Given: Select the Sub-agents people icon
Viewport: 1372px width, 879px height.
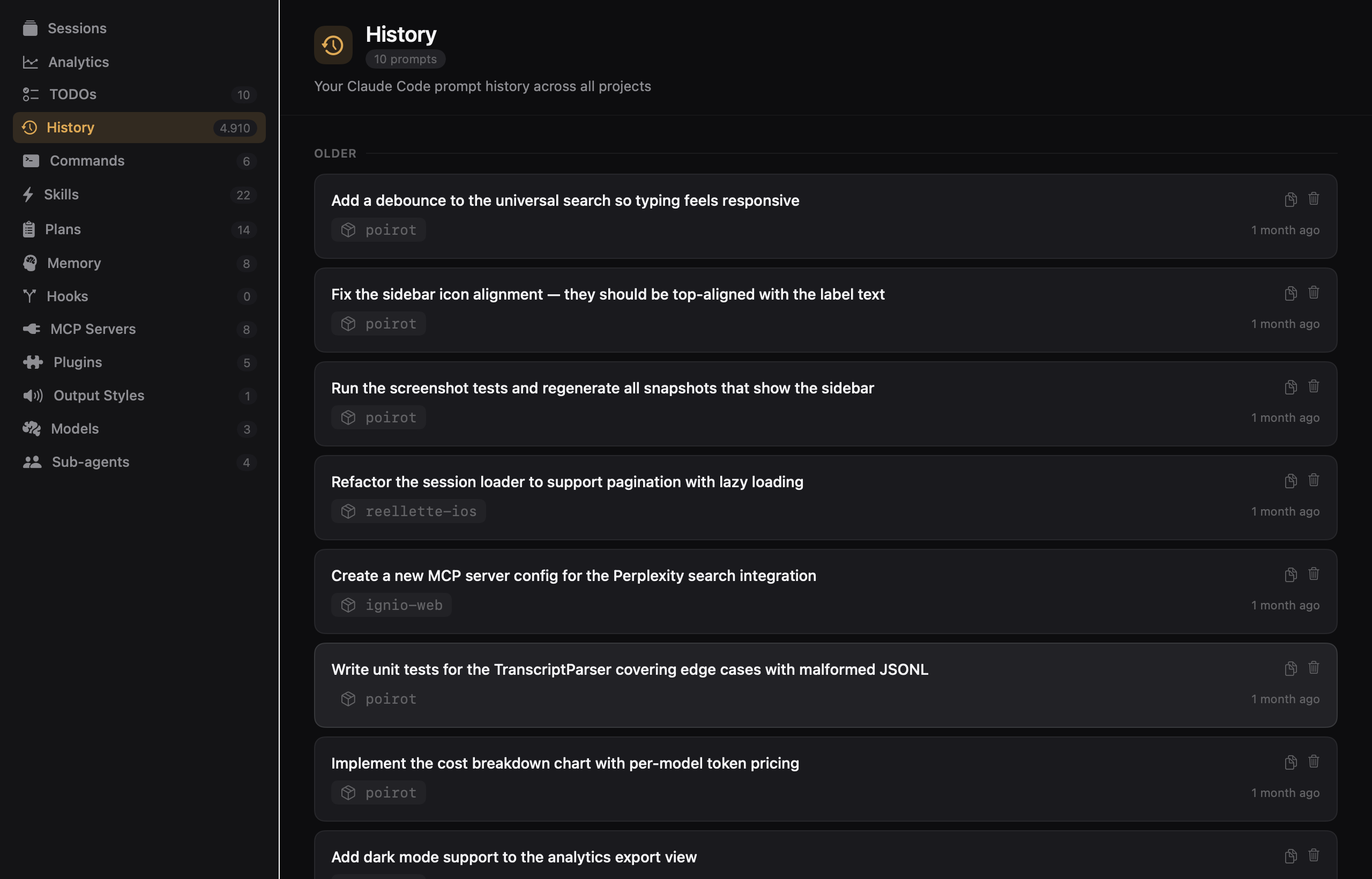Looking at the screenshot, I should tap(32, 462).
